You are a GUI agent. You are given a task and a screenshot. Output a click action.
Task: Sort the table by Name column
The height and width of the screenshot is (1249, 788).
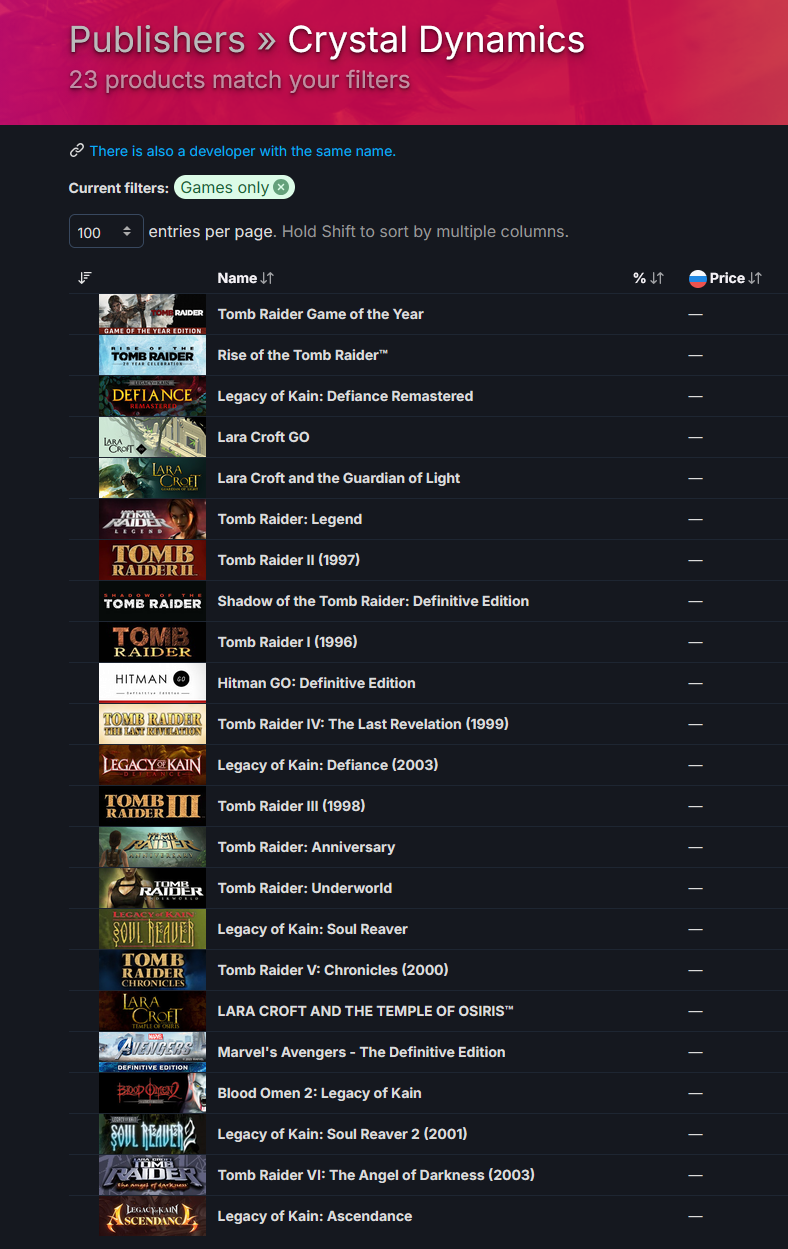pyautogui.click(x=246, y=278)
